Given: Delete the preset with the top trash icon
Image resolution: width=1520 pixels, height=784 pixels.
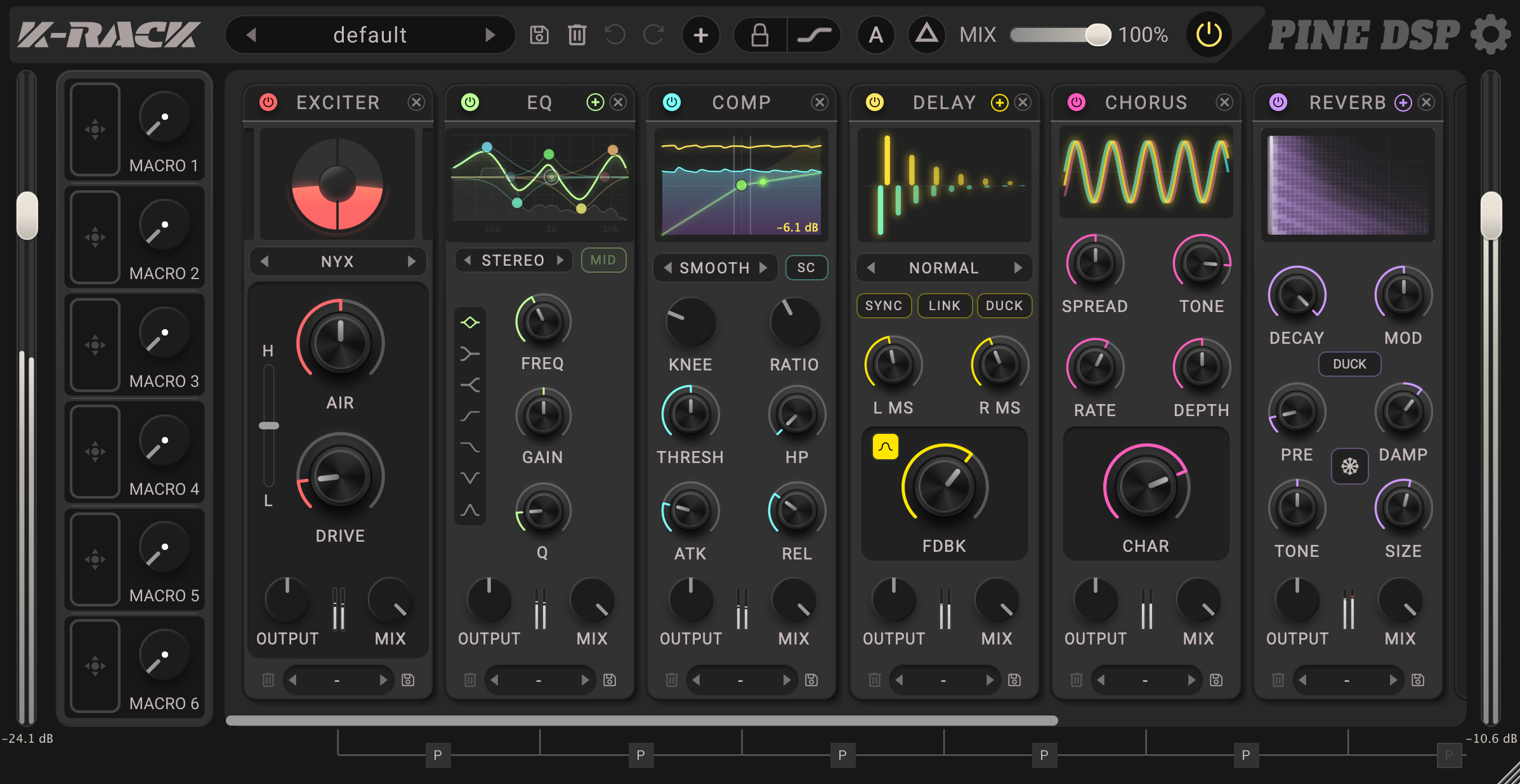Looking at the screenshot, I should click(577, 35).
